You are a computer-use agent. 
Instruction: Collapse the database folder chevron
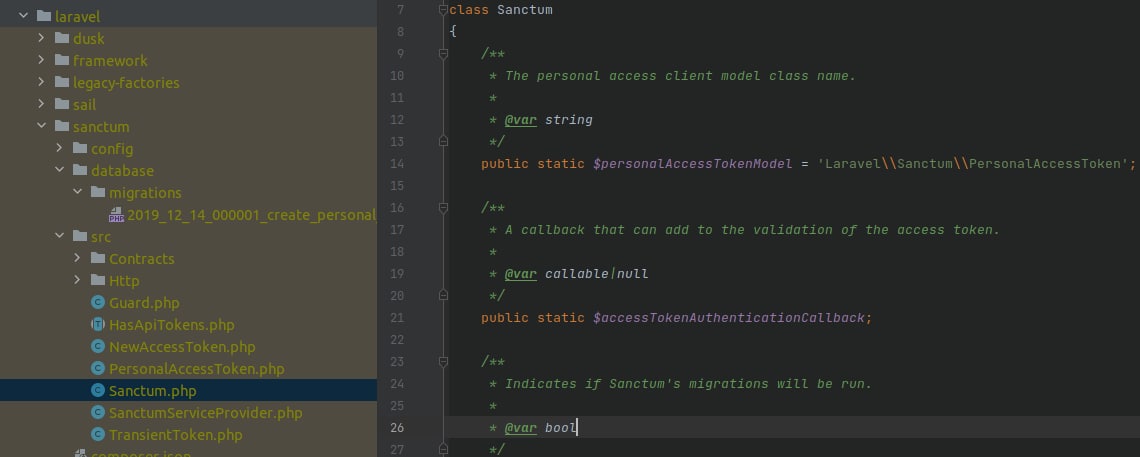[x=60, y=170]
